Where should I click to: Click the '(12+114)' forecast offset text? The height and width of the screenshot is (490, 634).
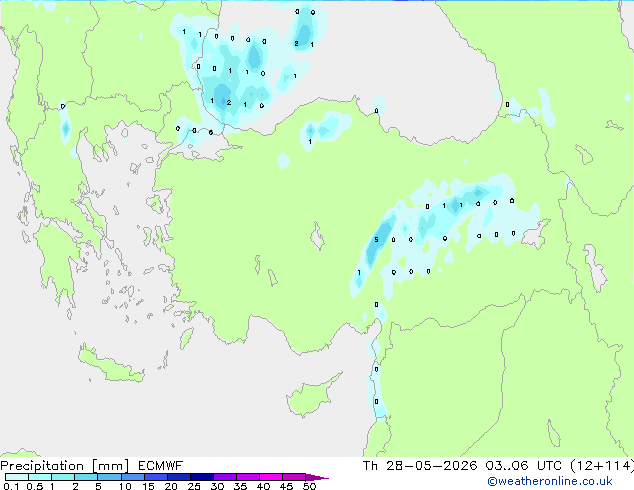coord(602,466)
